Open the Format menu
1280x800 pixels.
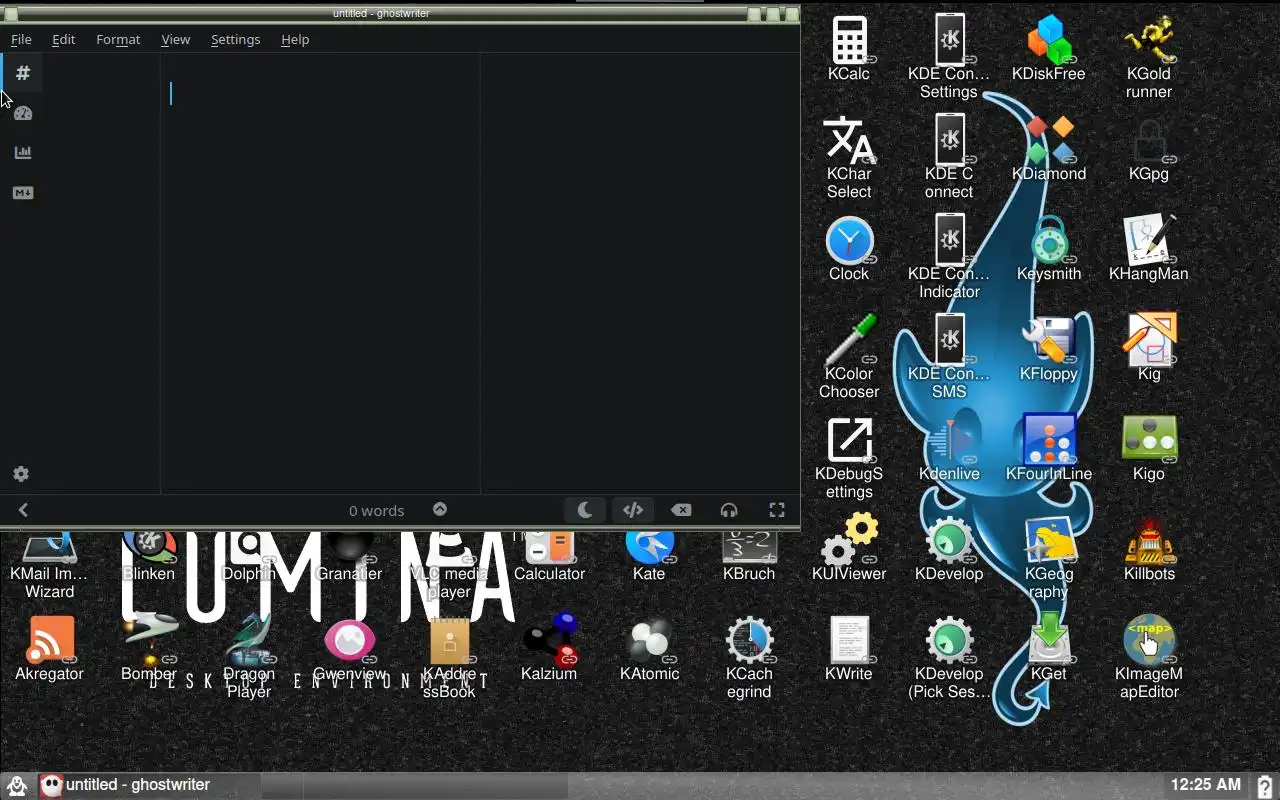[x=118, y=39]
